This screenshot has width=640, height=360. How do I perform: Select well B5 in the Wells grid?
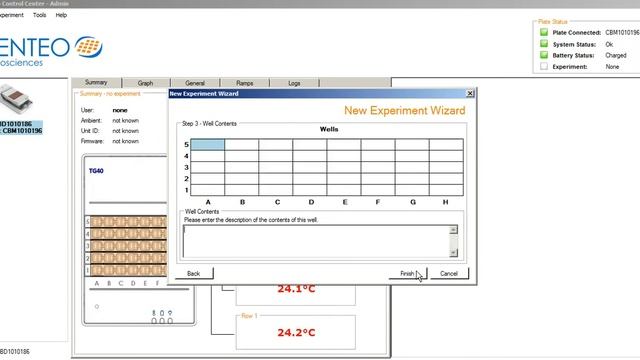click(242, 144)
